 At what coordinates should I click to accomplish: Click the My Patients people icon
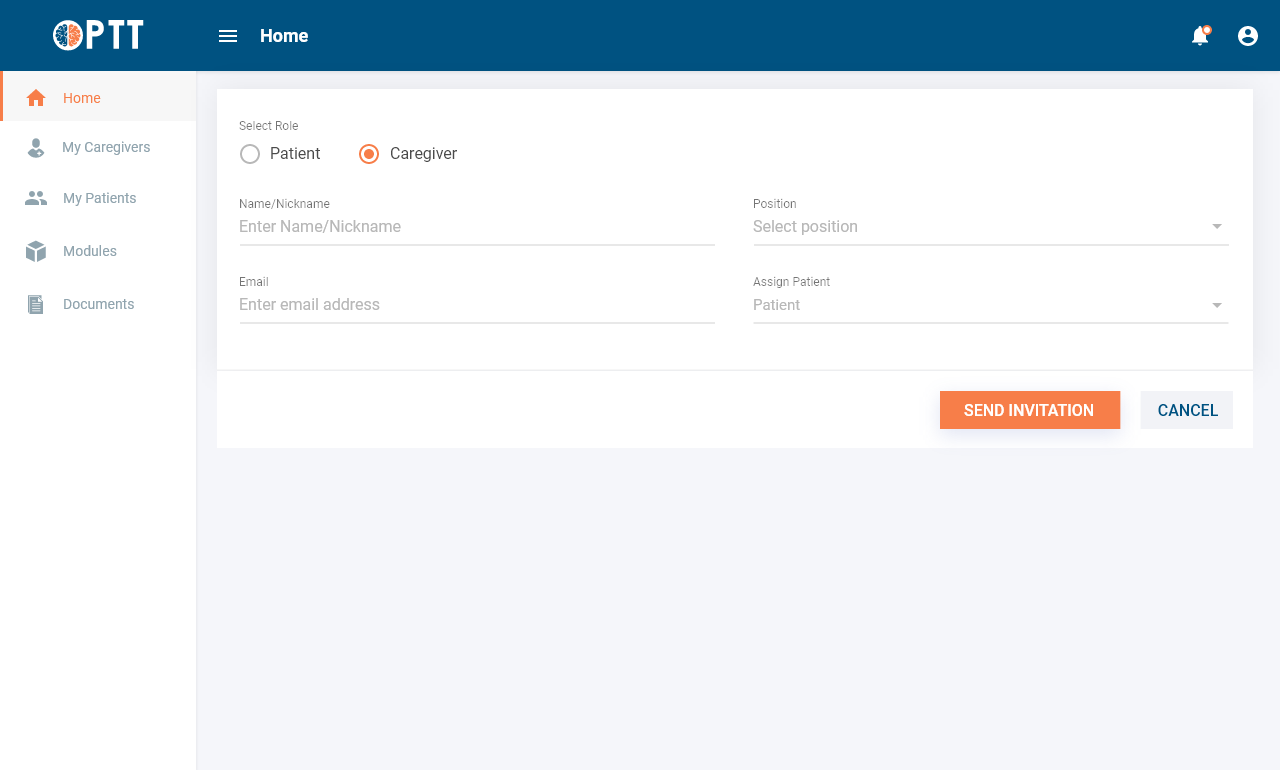pos(36,198)
